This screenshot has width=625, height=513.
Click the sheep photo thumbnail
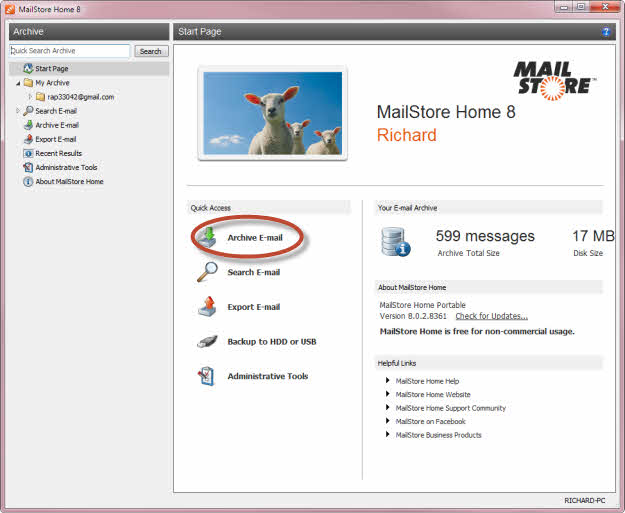click(273, 113)
